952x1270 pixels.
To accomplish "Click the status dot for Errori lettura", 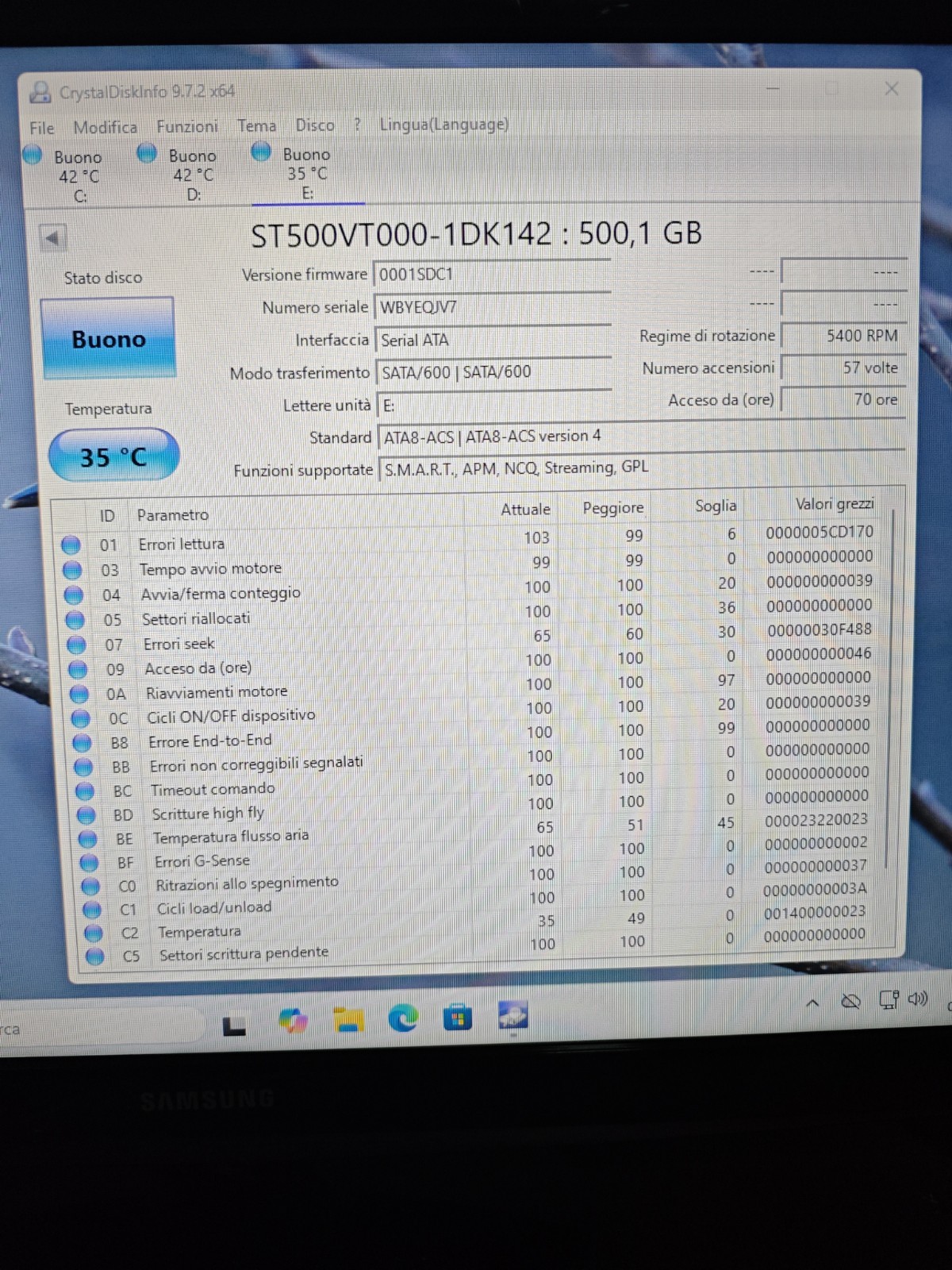I will coord(71,545).
